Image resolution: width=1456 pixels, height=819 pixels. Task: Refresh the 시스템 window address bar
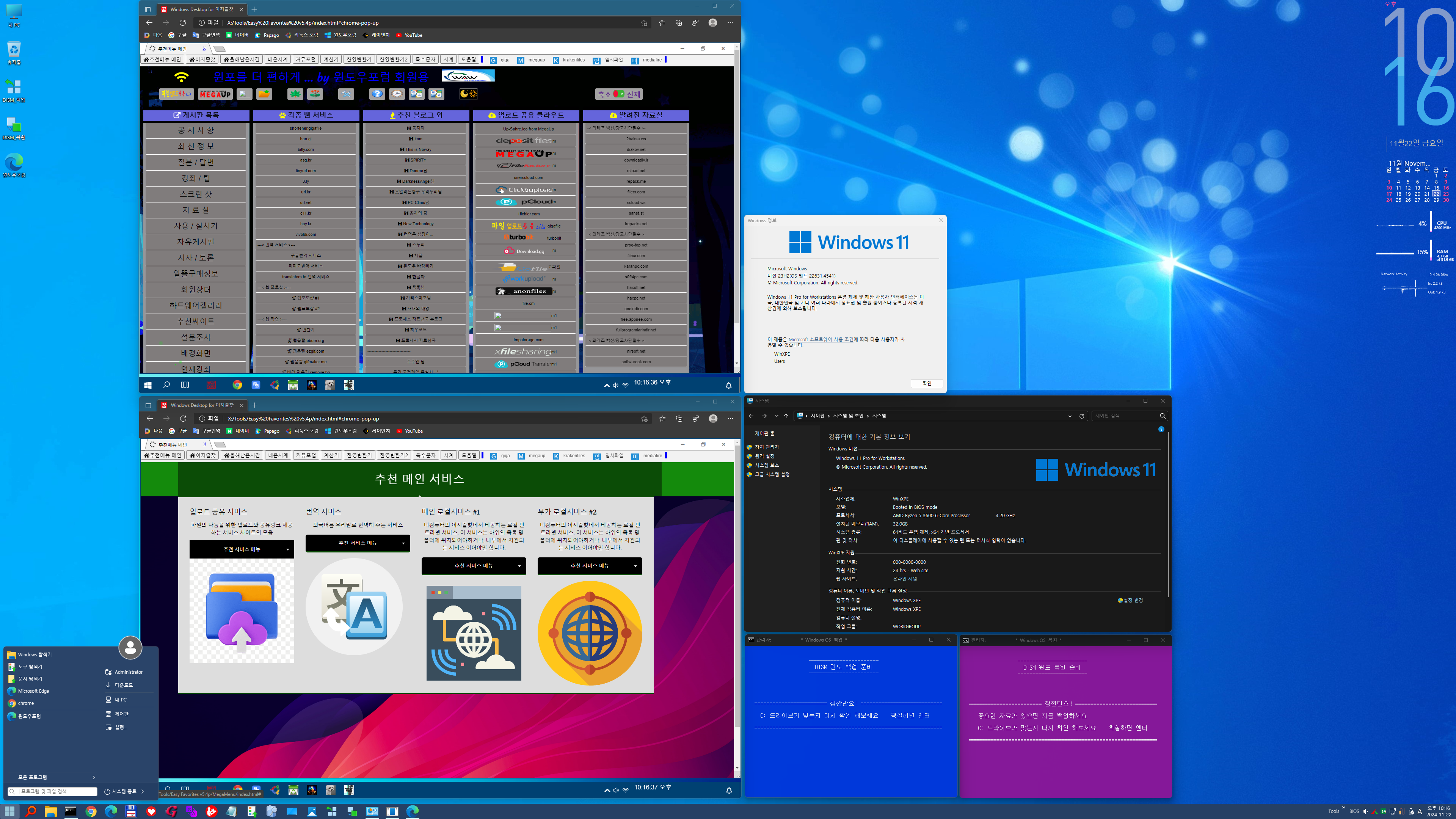1082,416
